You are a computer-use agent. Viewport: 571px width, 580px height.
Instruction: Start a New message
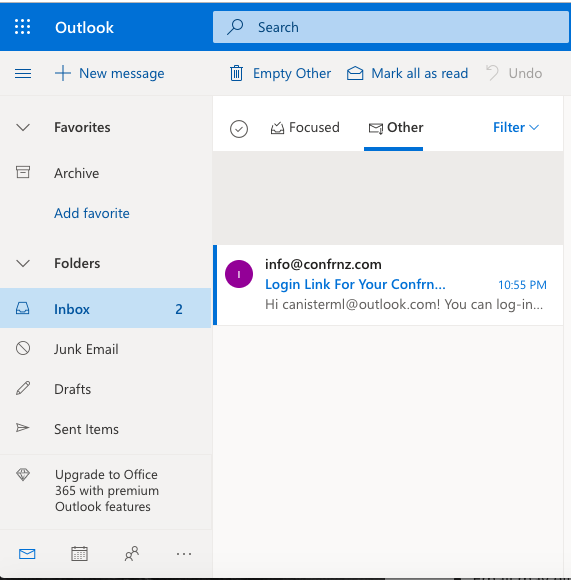coord(110,73)
